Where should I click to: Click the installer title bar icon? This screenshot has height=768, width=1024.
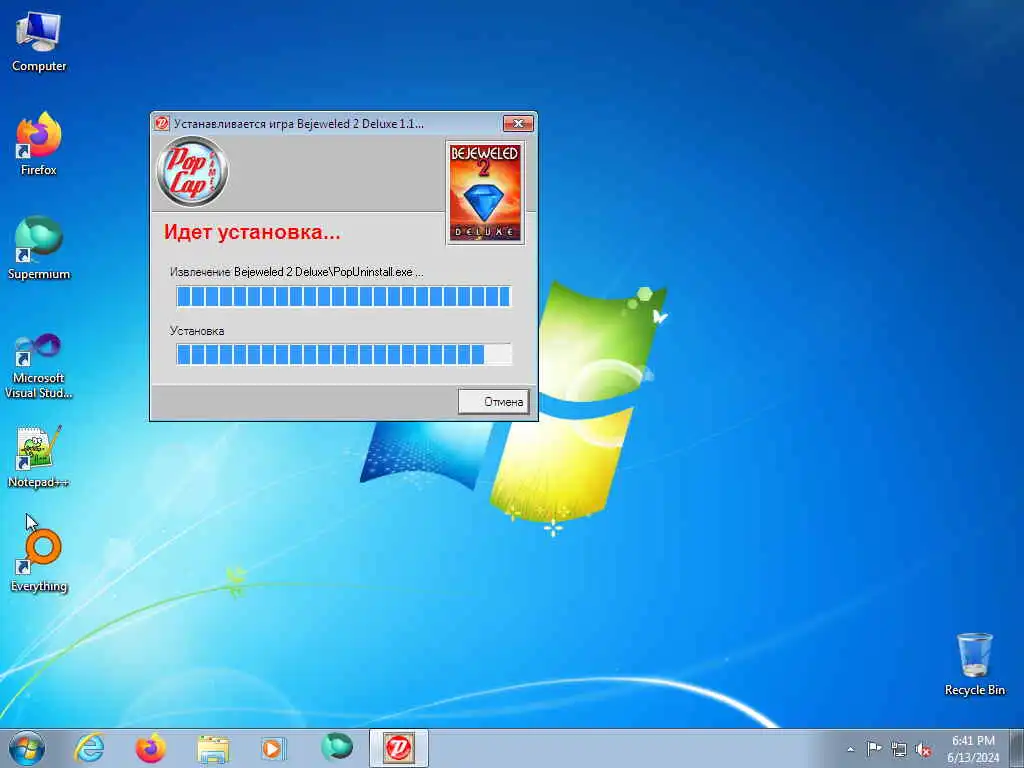[x=162, y=123]
